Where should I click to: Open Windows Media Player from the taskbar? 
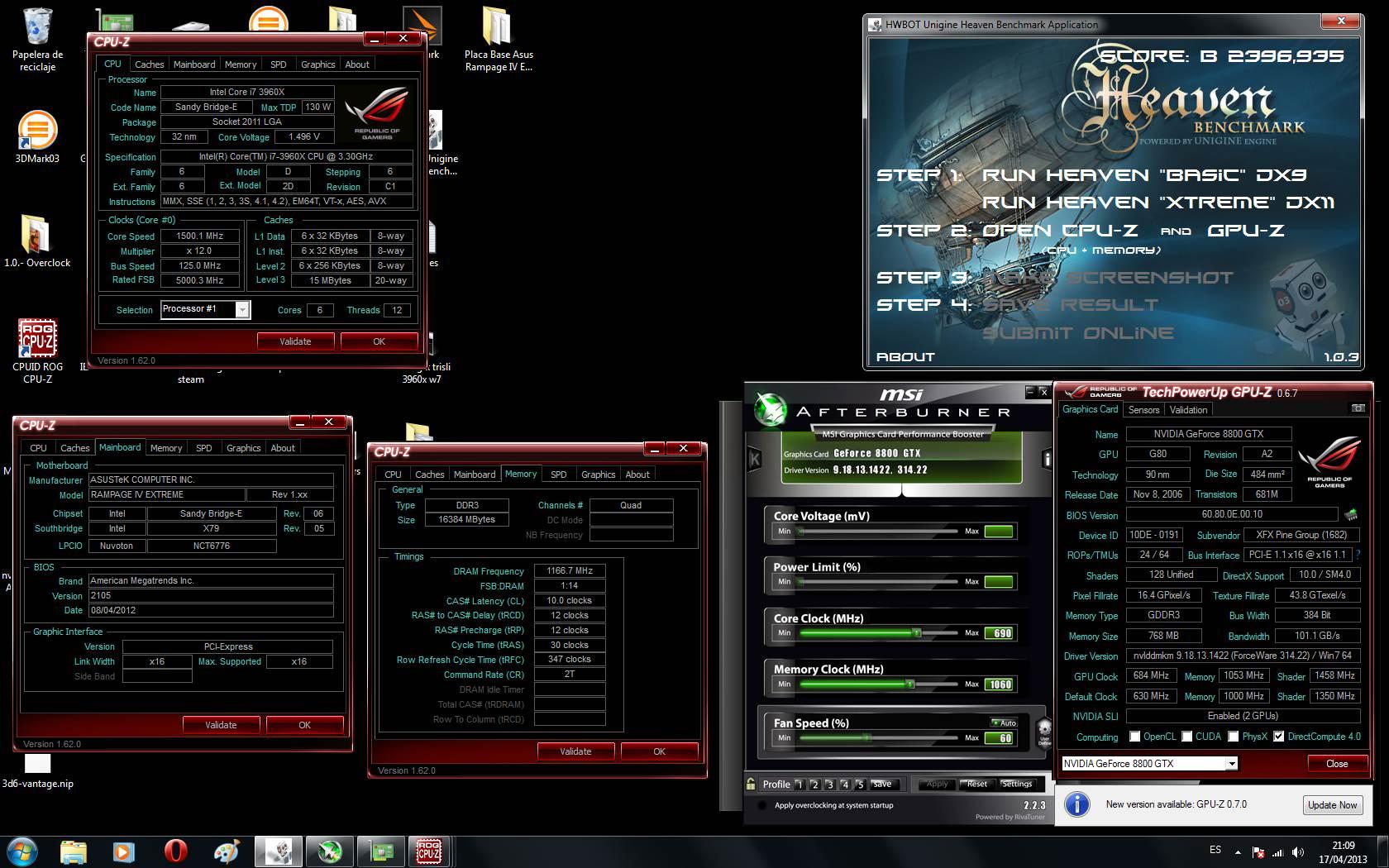tap(123, 851)
